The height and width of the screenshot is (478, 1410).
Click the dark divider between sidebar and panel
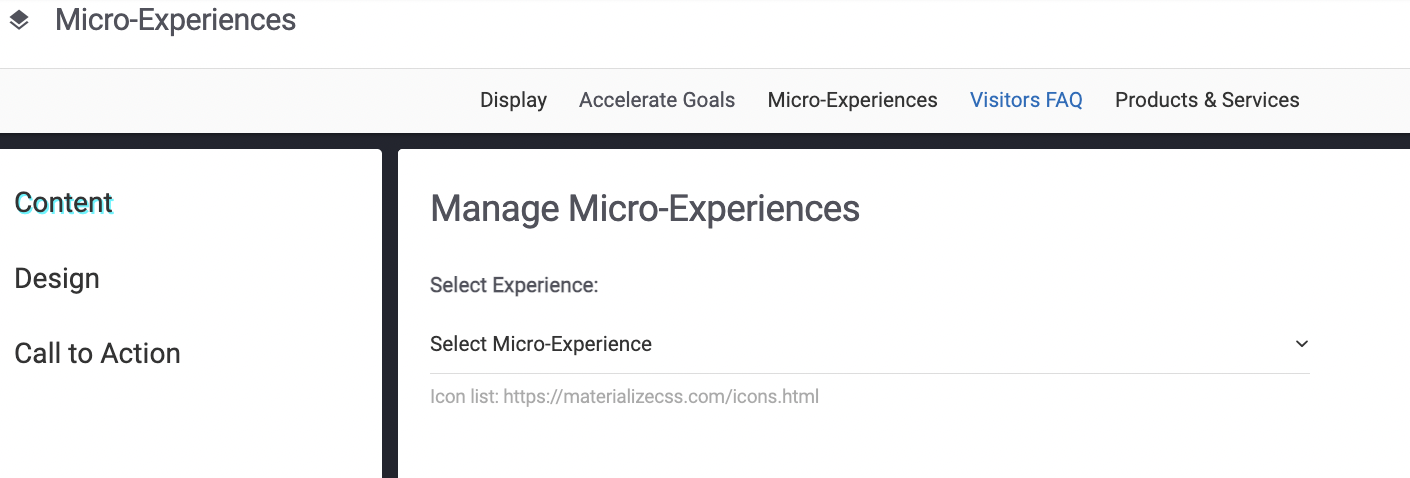pos(390,320)
